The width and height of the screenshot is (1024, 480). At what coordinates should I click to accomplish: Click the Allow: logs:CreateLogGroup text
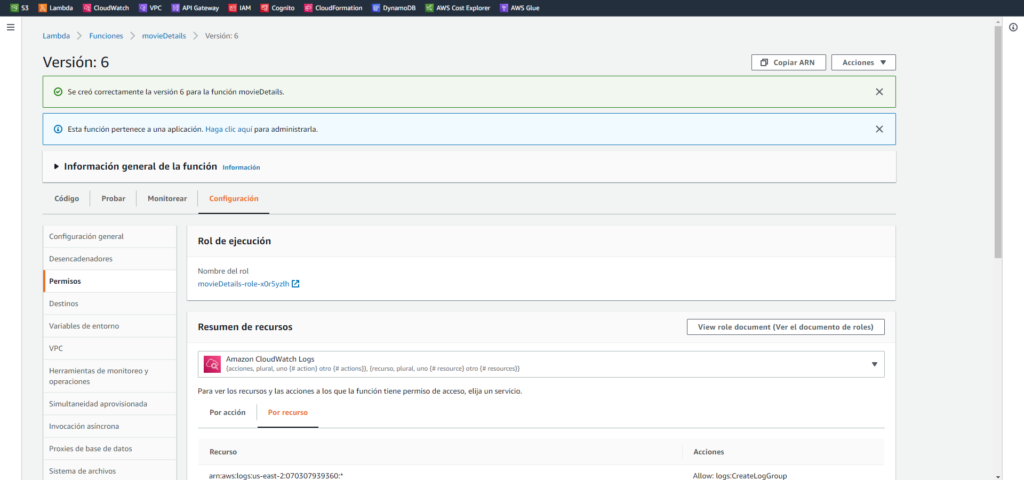(x=740, y=476)
